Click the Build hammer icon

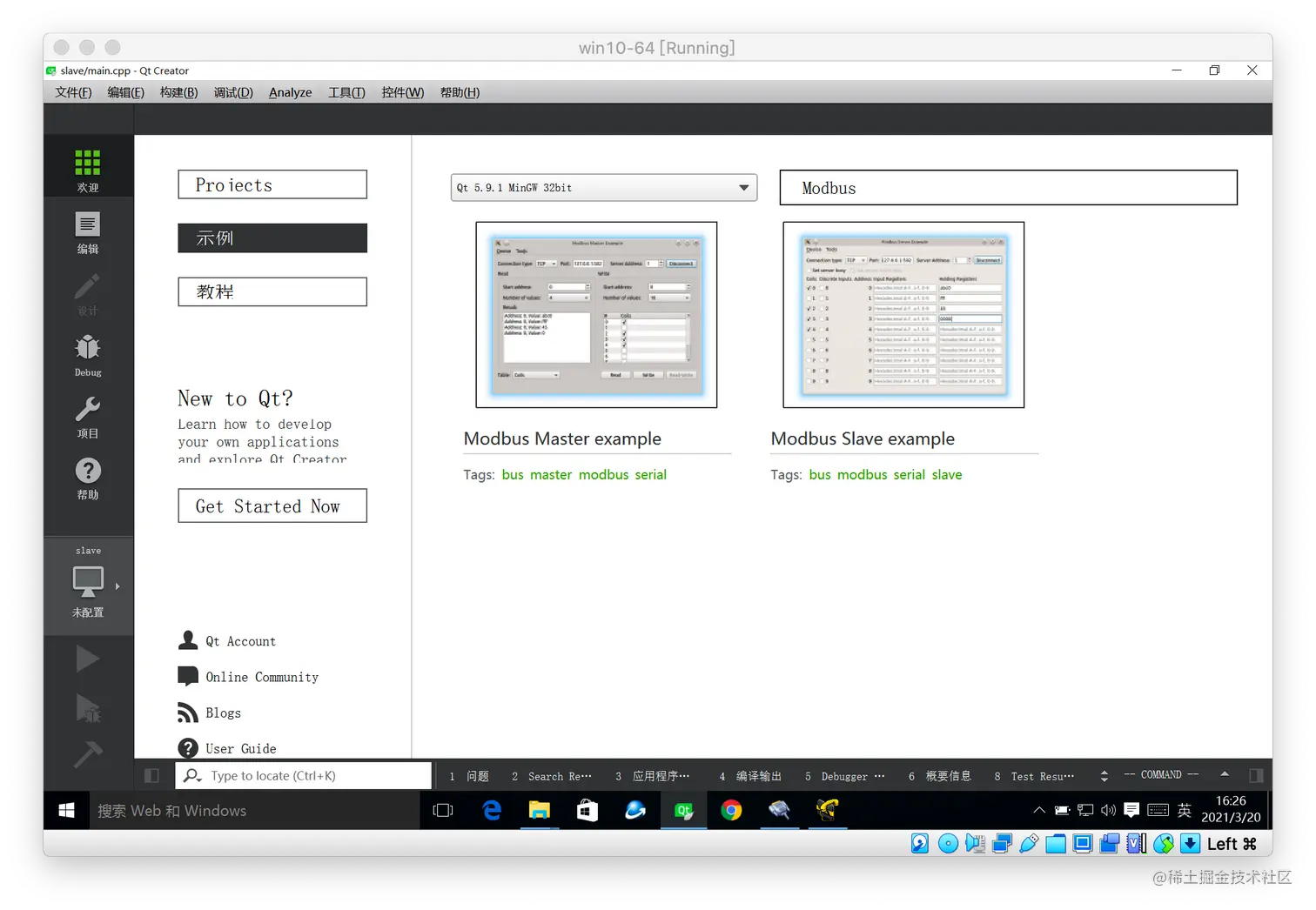[x=88, y=754]
